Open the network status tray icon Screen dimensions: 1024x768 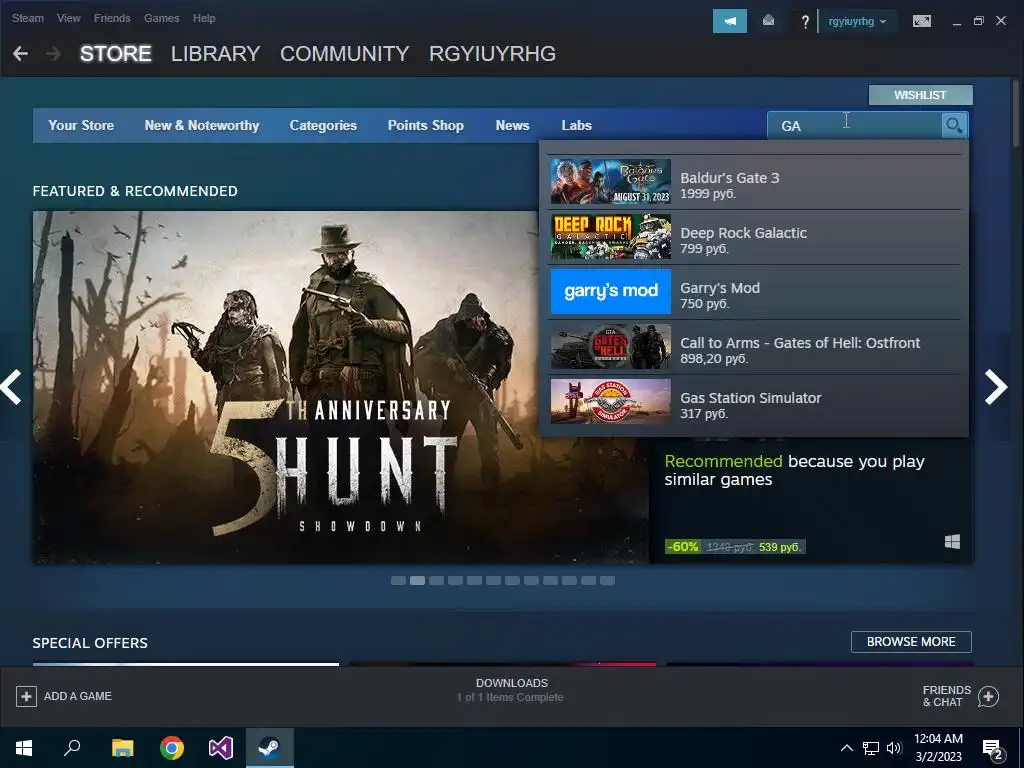tap(871, 748)
